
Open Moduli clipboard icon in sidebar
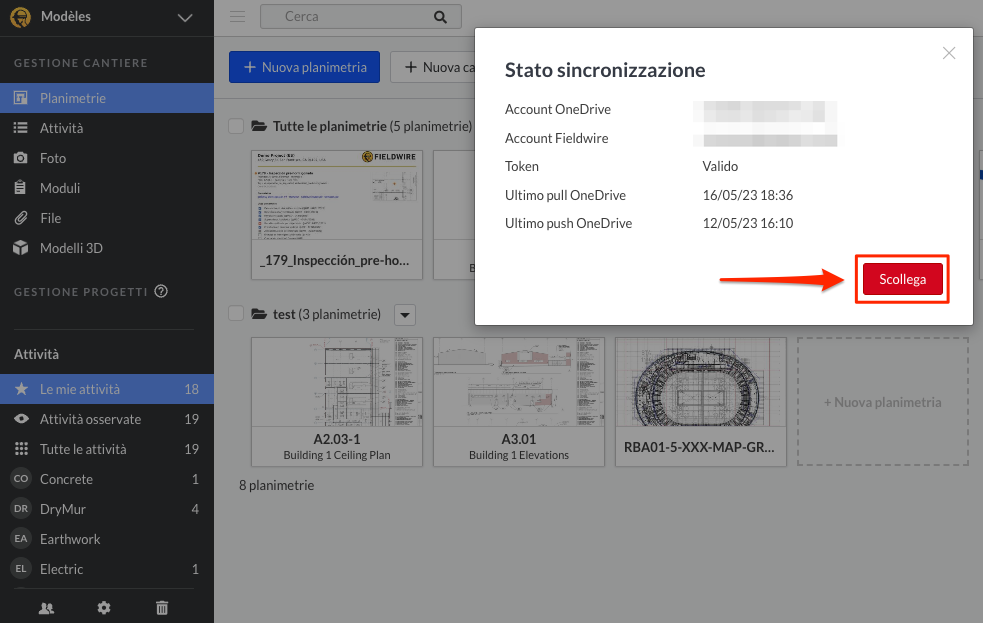20,188
